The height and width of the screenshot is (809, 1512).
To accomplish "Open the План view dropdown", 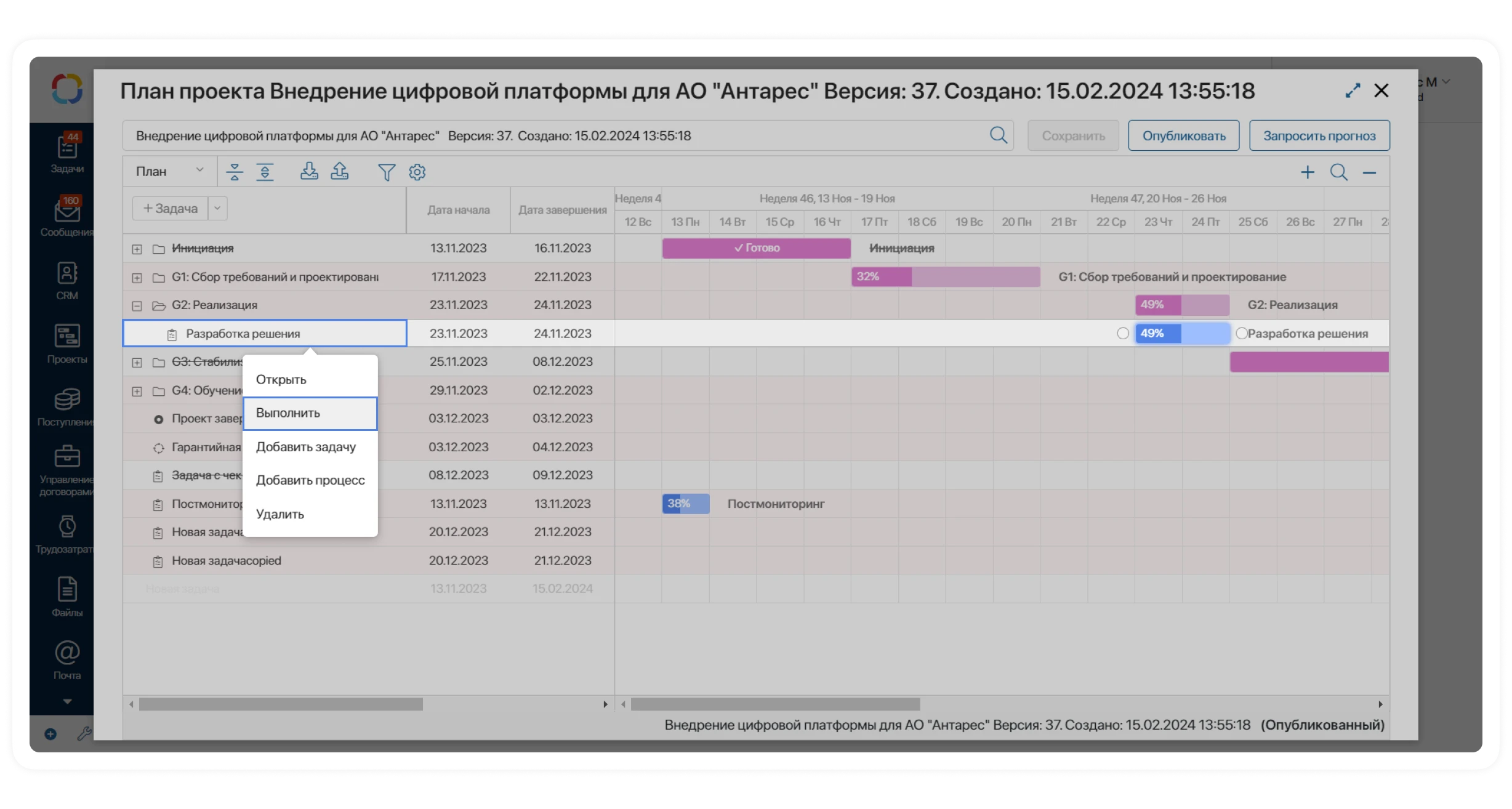I will [x=169, y=171].
